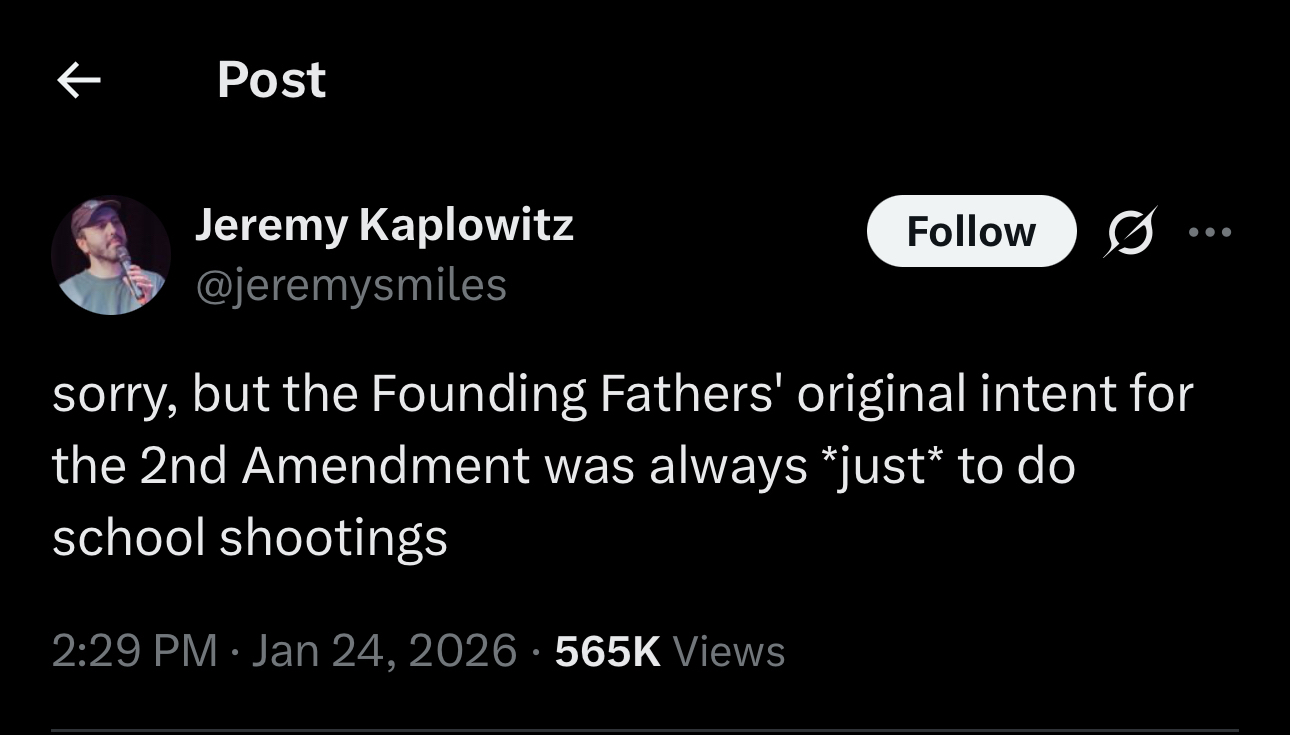Click the Jan 24, 2026 date
This screenshot has width=1290, height=735.
click(x=384, y=651)
